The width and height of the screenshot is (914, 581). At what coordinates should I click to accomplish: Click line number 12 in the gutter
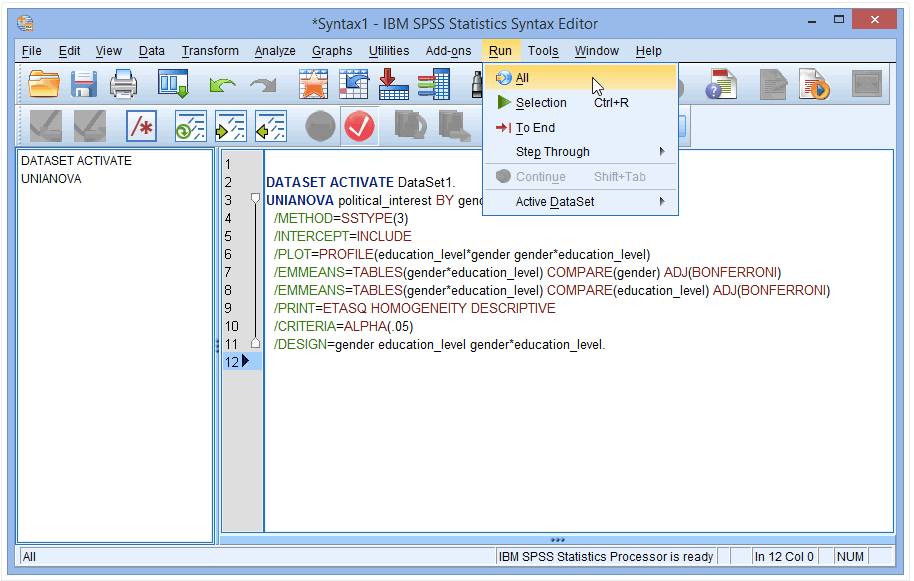[231, 362]
